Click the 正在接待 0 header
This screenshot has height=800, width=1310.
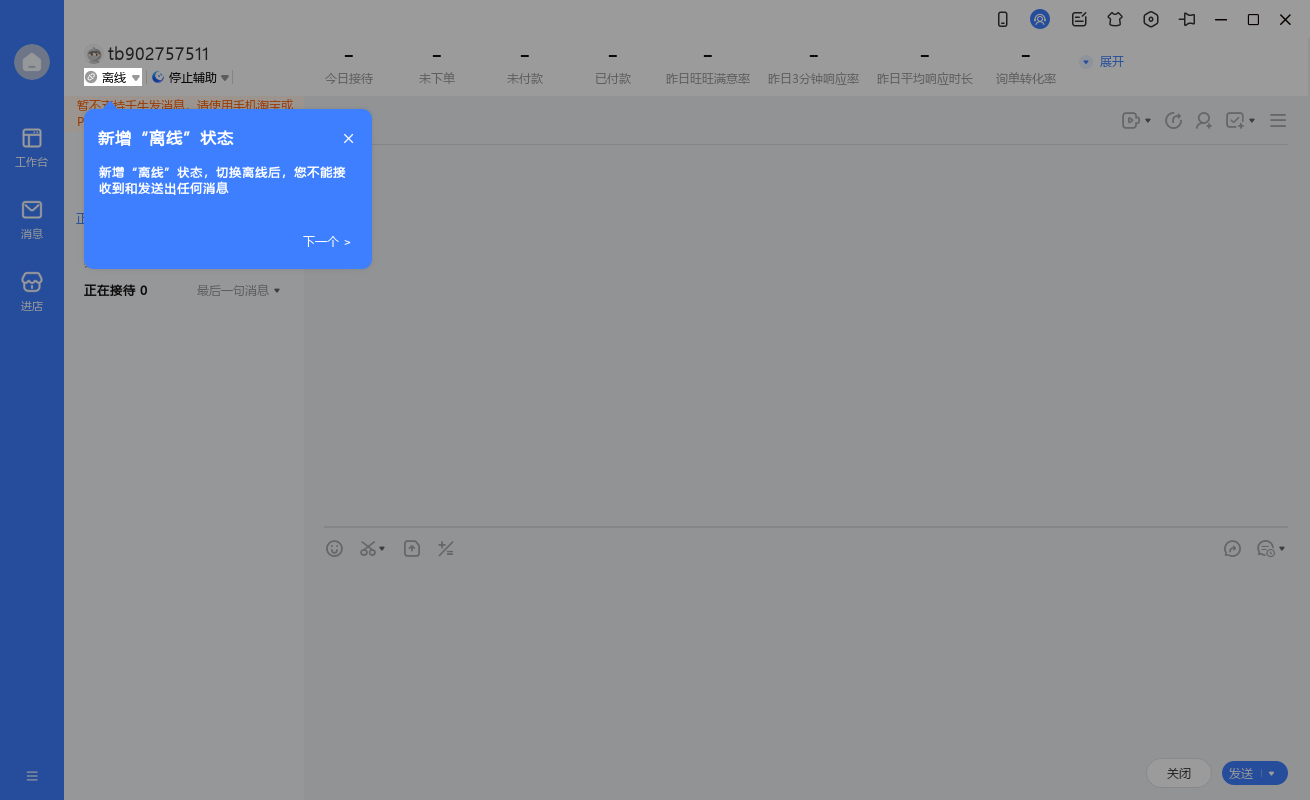[116, 290]
